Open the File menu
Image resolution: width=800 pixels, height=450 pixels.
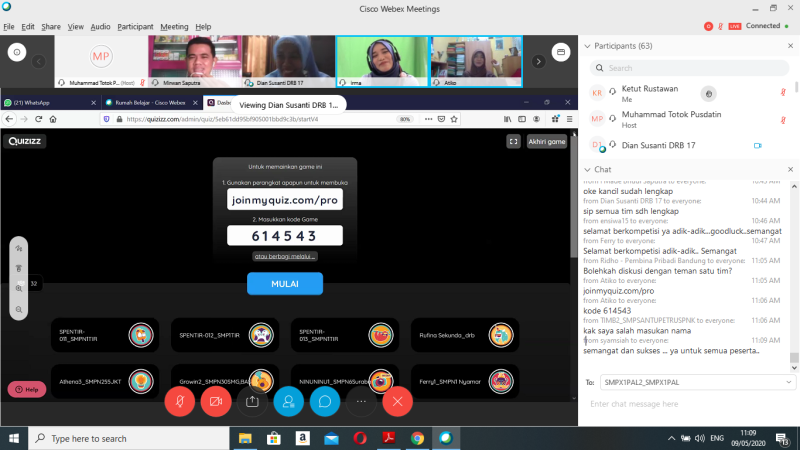pos(9,27)
